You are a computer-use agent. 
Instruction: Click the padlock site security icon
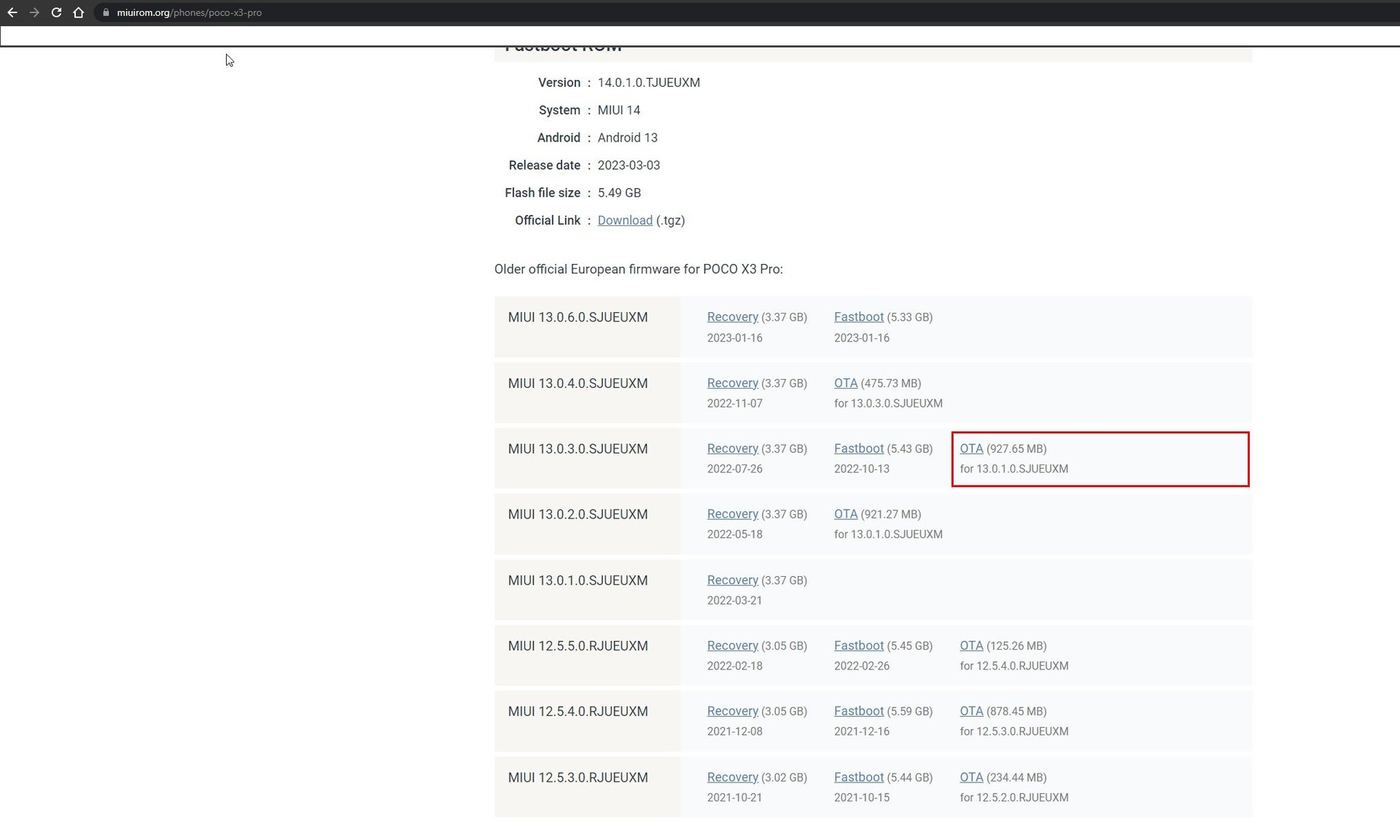coord(106,12)
